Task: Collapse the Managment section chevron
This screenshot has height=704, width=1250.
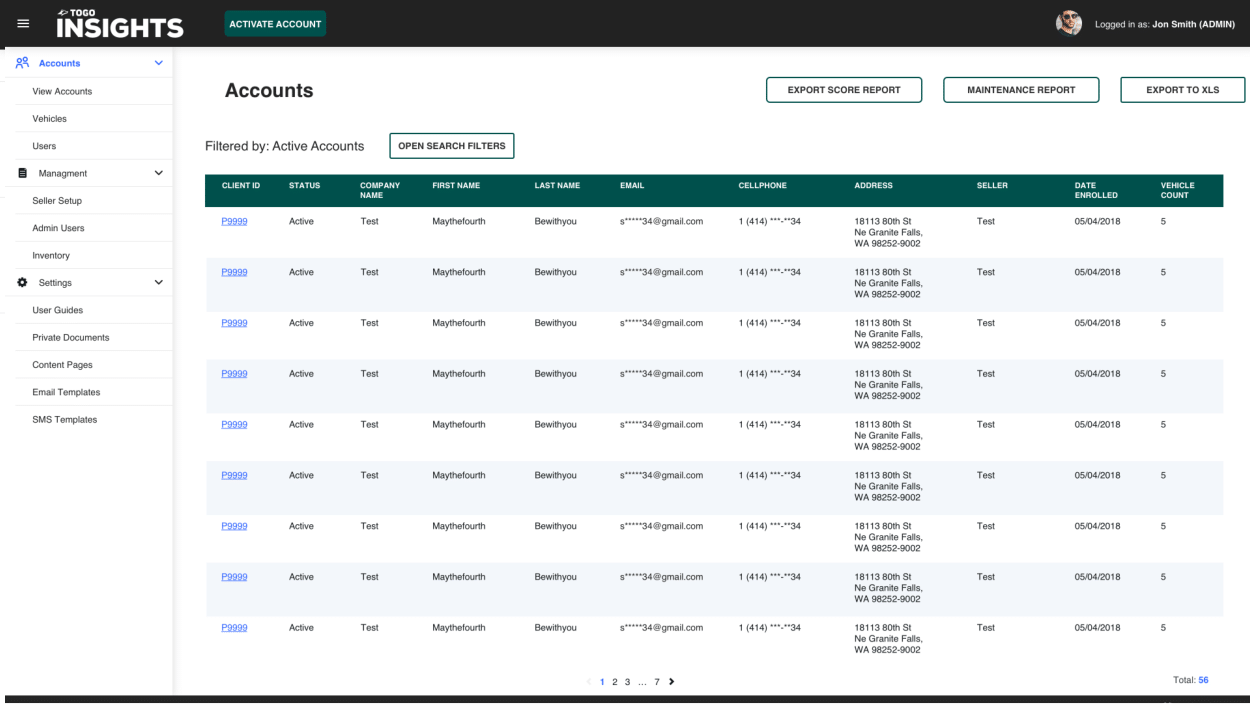Action: tap(158, 173)
